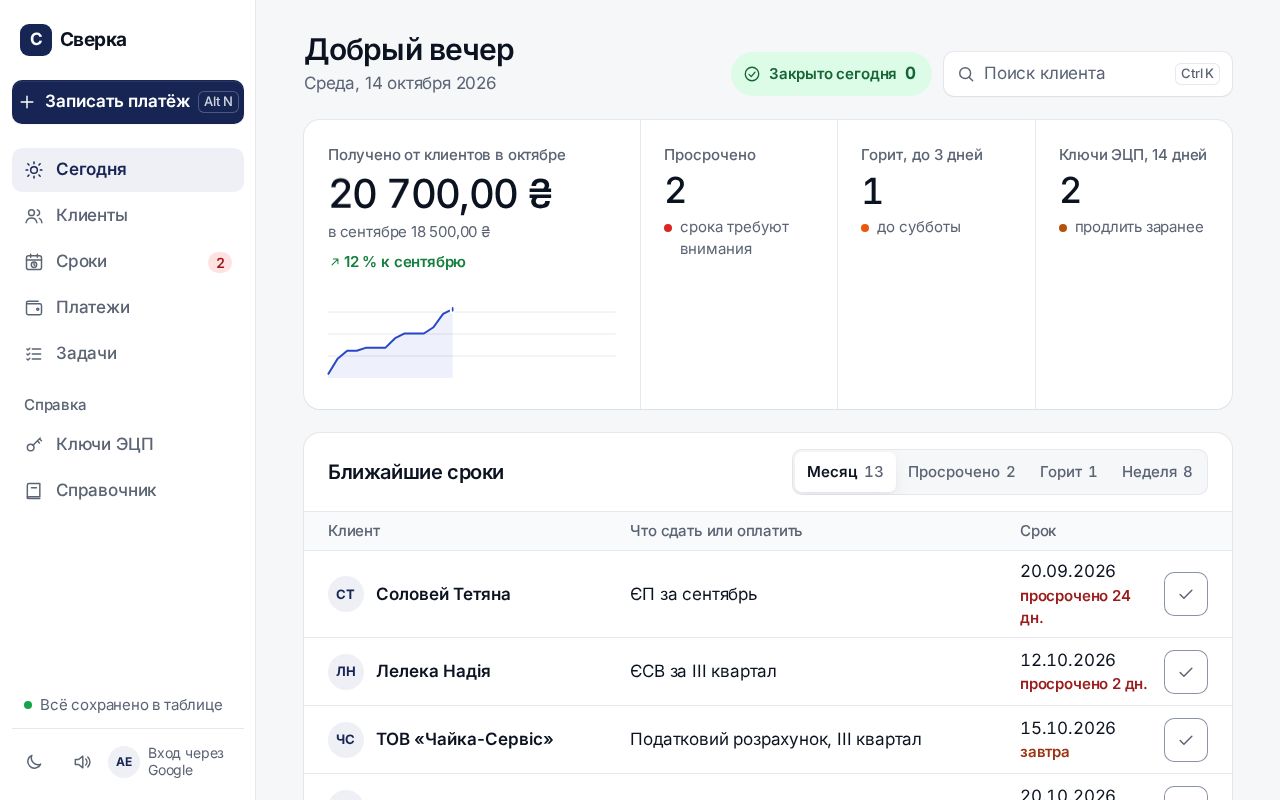Switch to the Просрочено 2 tab
The height and width of the screenshot is (800, 1280).
point(962,472)
